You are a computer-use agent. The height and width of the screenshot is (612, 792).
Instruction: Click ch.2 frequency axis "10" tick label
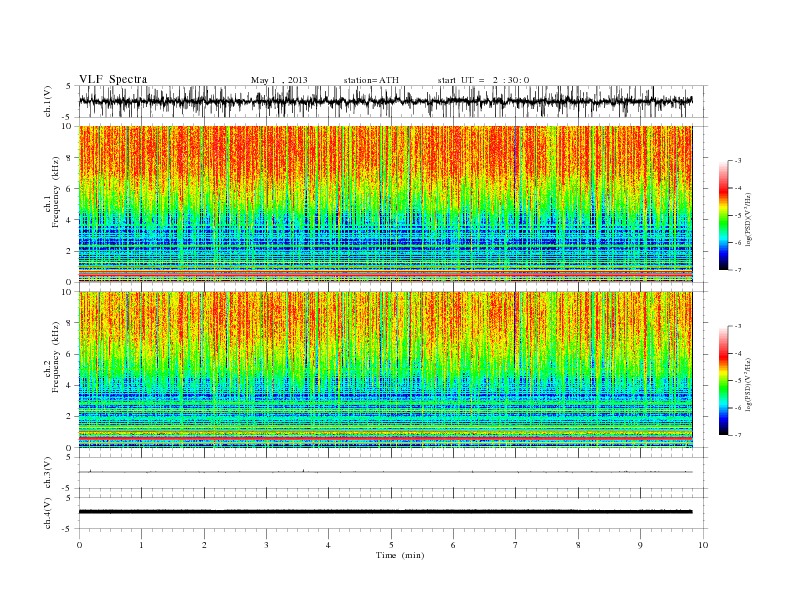pos(68,292)
